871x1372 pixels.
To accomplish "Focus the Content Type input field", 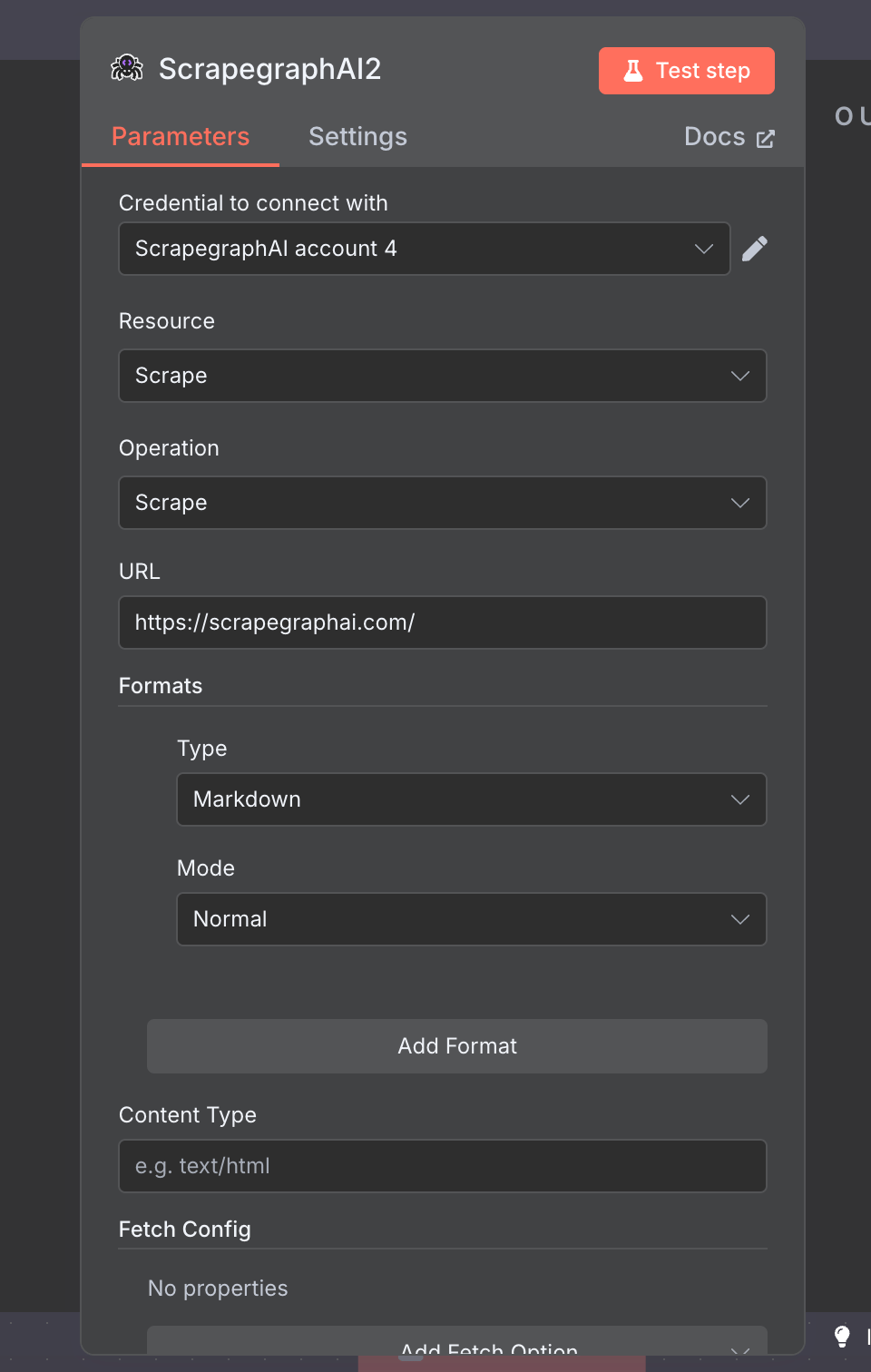I will tap(443, 1166).
